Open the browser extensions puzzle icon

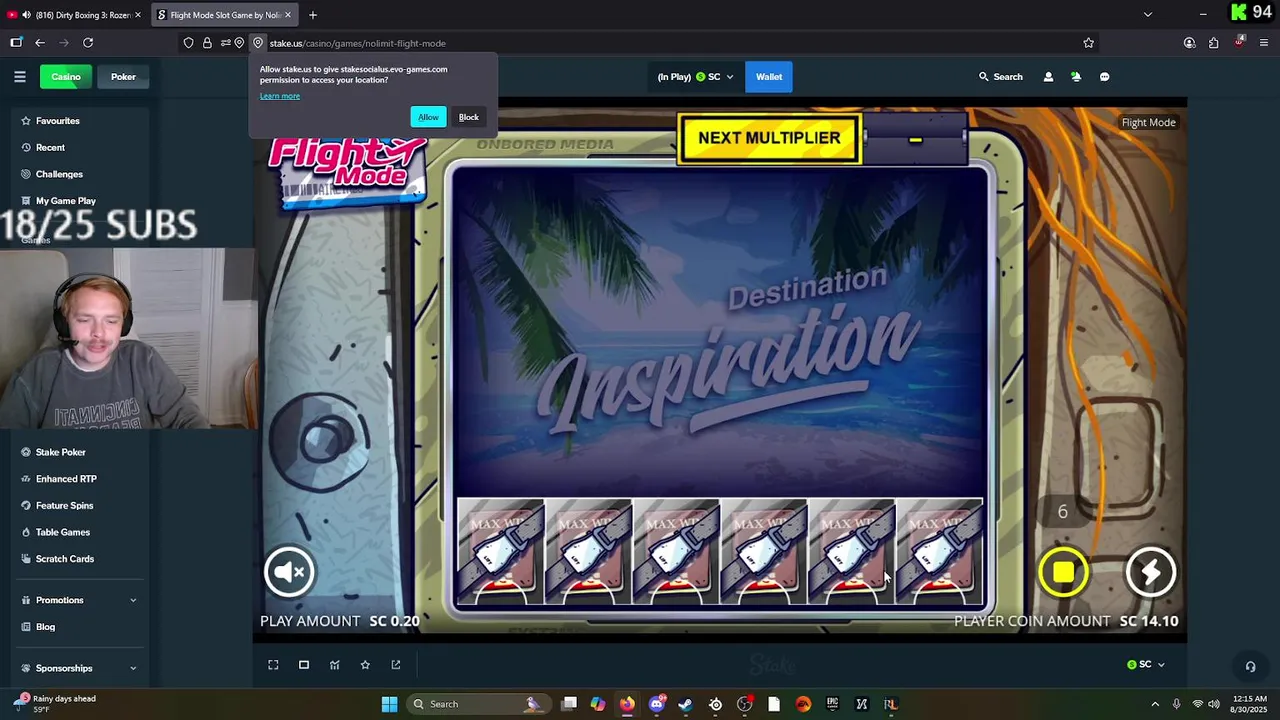[1213, 43]
